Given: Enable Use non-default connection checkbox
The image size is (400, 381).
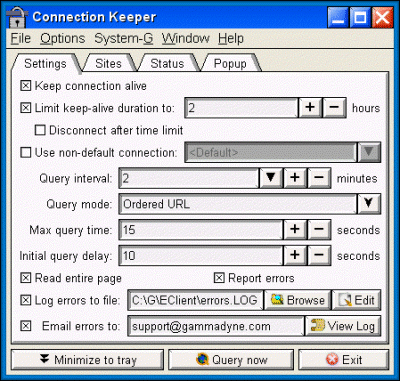Looking at the screenshot, I should (25, 153).
